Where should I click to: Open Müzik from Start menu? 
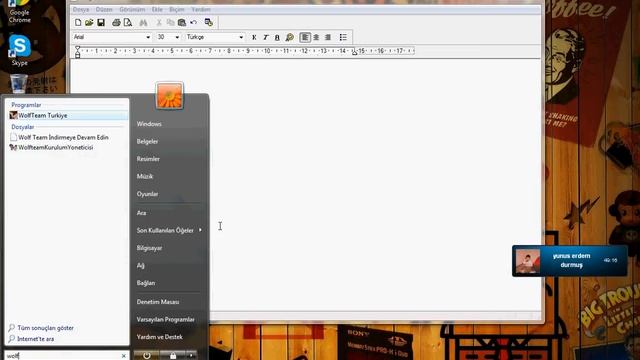pos(145,176)
